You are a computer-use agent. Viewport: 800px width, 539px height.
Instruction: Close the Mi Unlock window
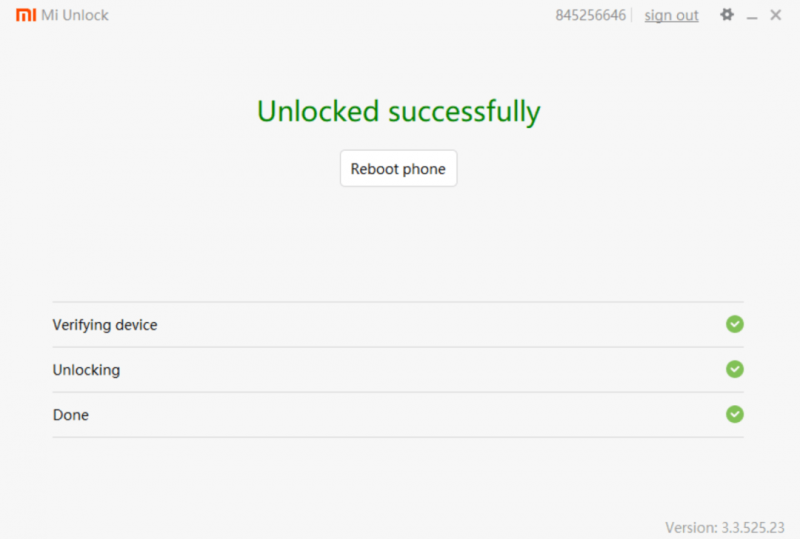776,15
